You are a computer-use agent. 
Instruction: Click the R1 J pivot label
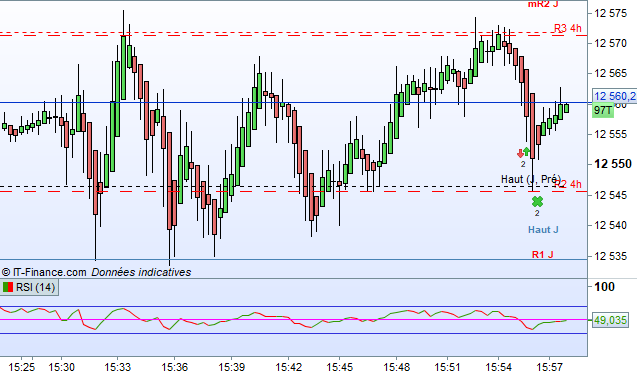pyautogui.click(x=542, y=255)
